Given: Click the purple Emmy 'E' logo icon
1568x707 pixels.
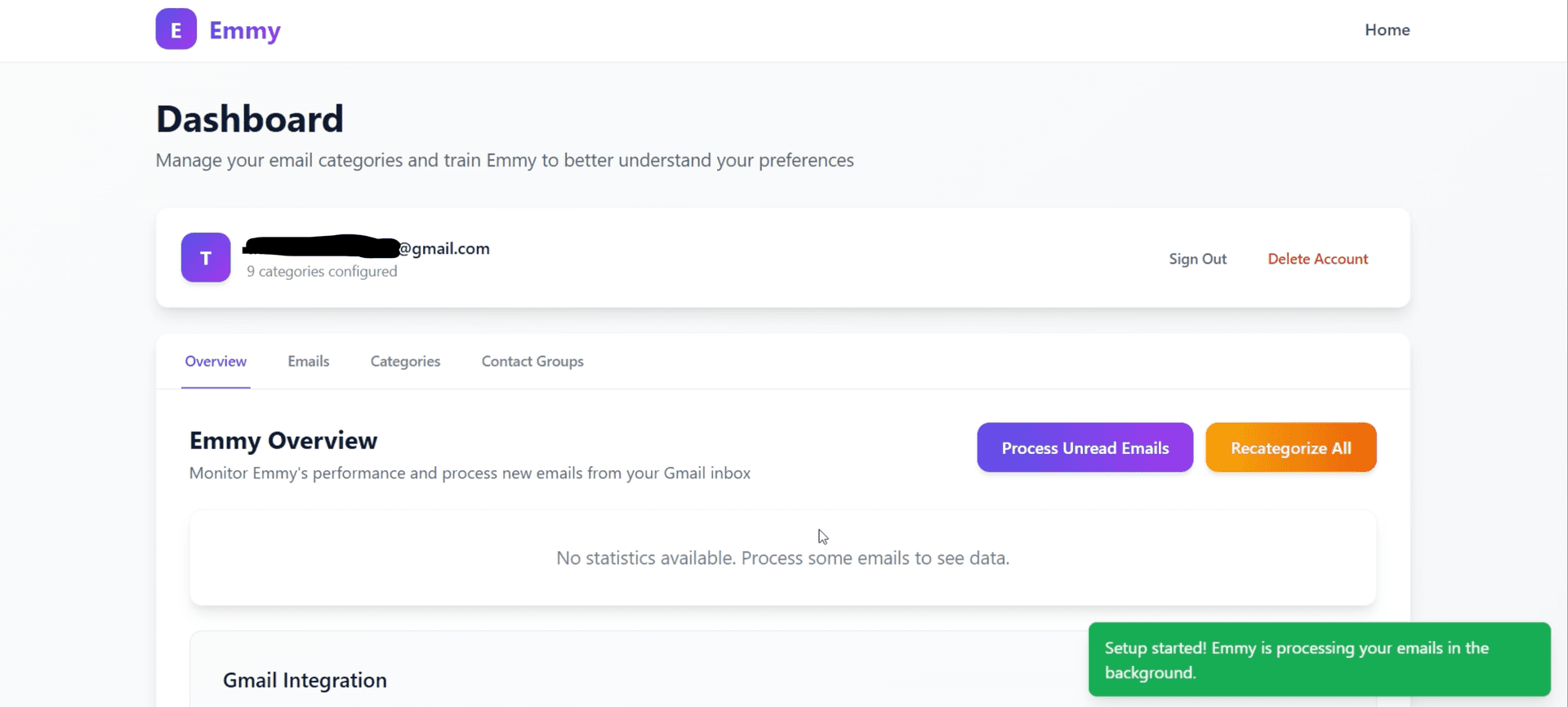Looking at the screenshot, I should pos(176,29).
